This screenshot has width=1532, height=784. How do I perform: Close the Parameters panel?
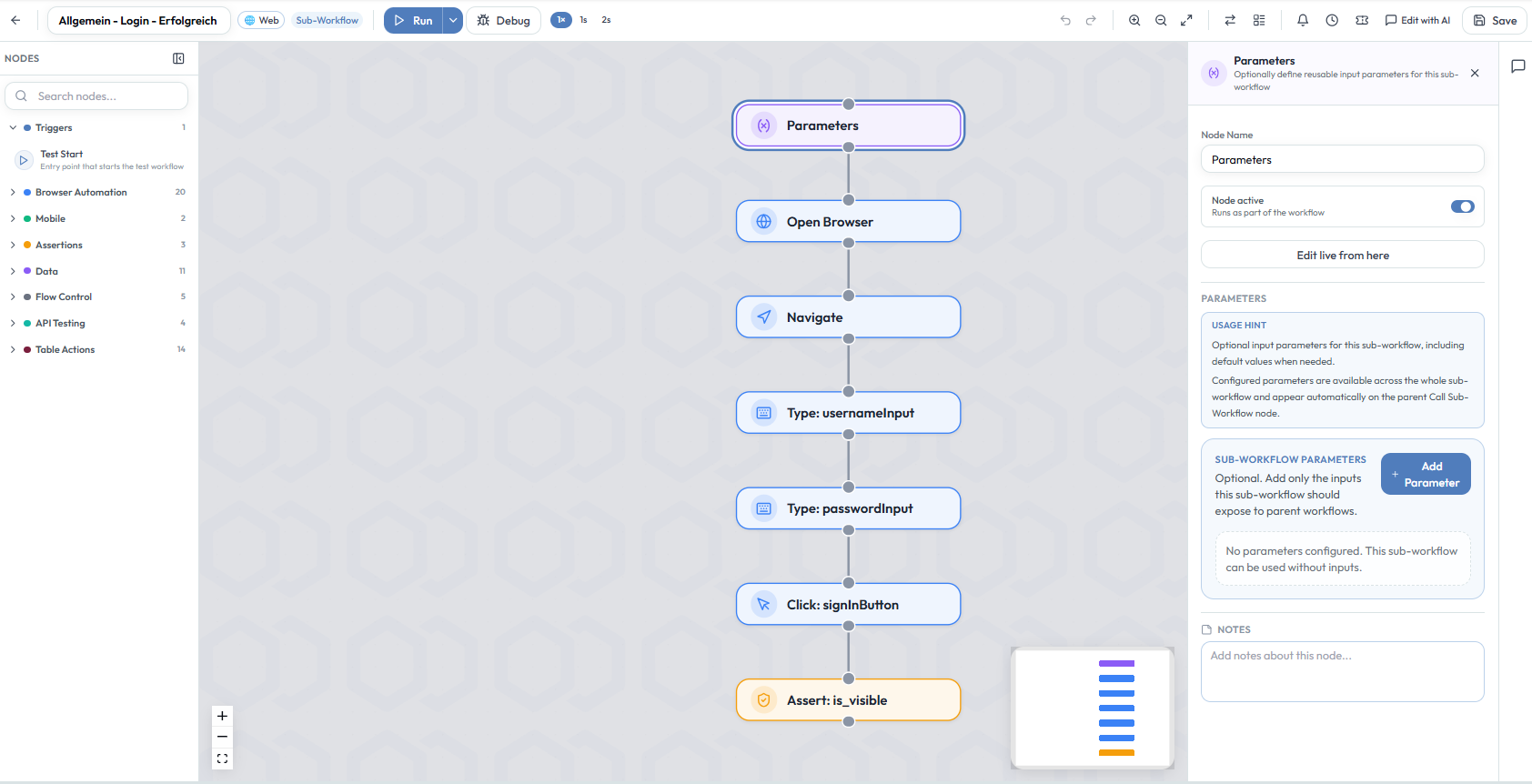point(1475,73)
